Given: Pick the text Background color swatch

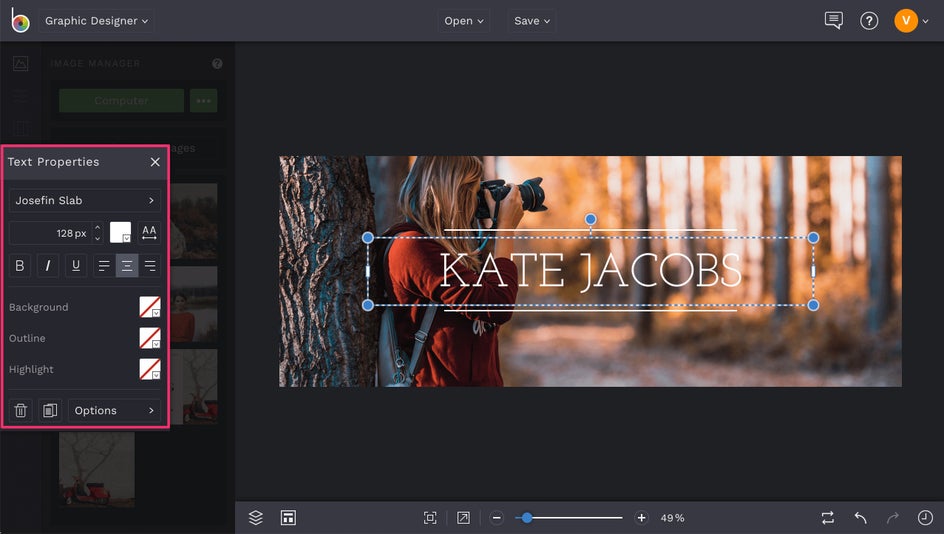Looking at the screenshot, I should tap(149, 308).
